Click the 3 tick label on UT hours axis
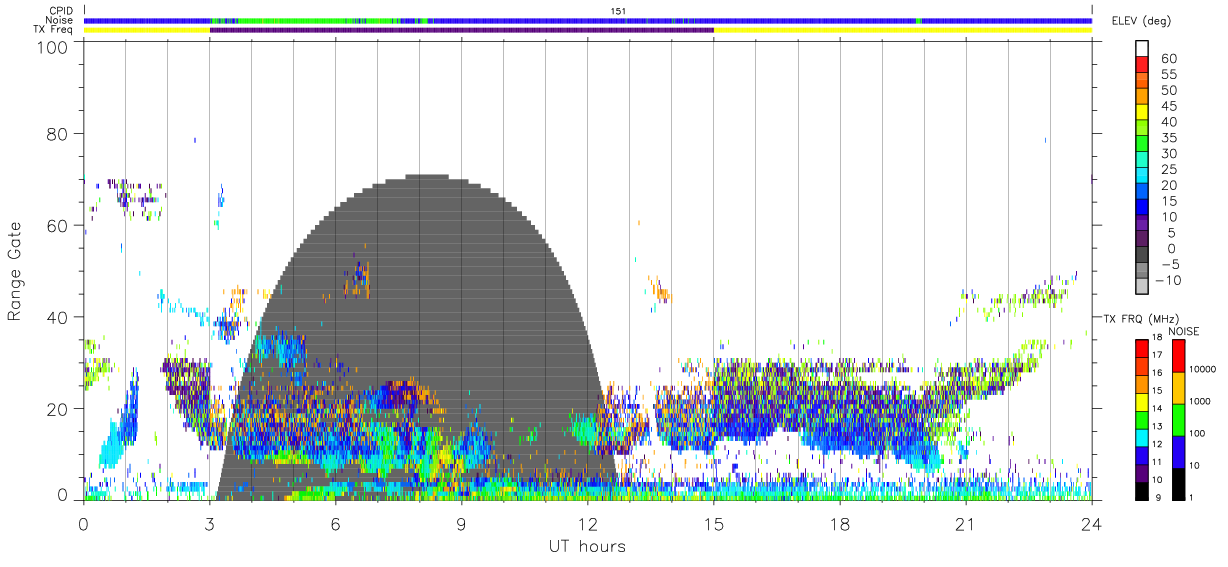The image size is (1228, 567). pyautogui.click(x=209, y=524)
